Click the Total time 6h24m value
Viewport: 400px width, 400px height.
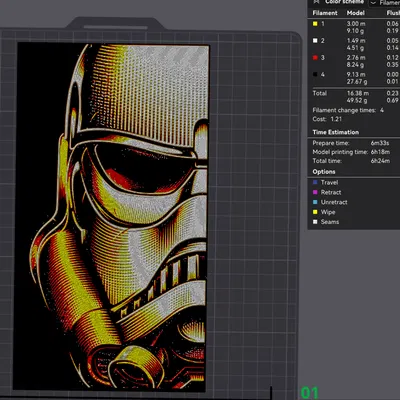tap(380, 161)
